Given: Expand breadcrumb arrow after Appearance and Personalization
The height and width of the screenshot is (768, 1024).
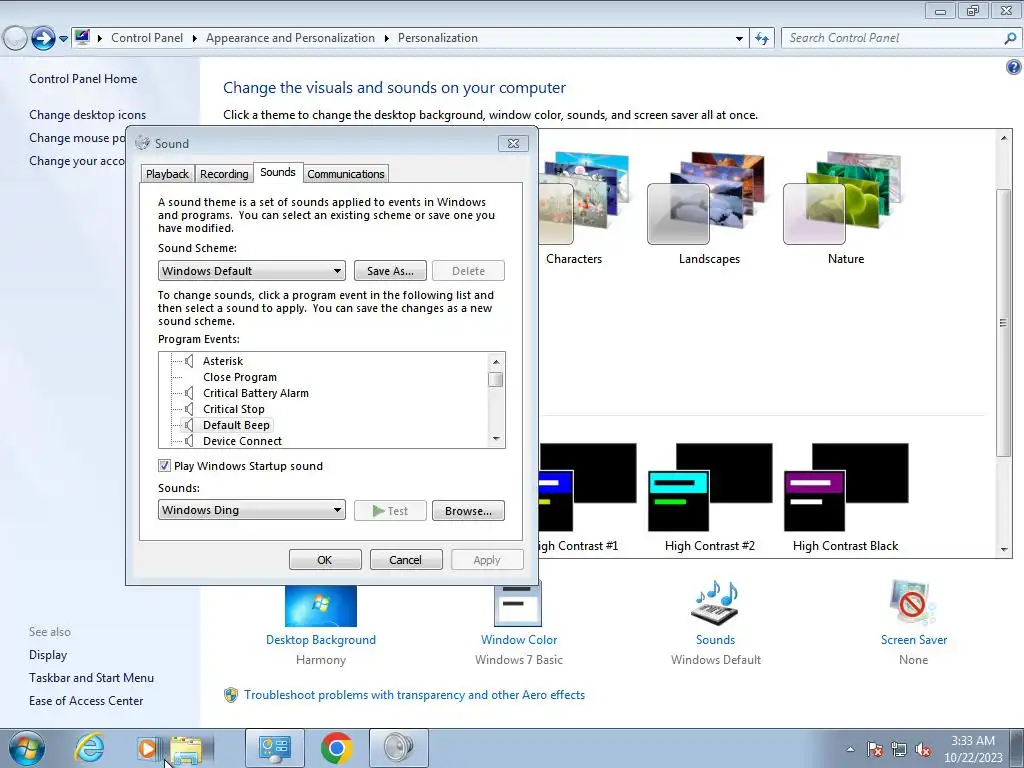Looking at the screenshot, I should coord(387,38).
